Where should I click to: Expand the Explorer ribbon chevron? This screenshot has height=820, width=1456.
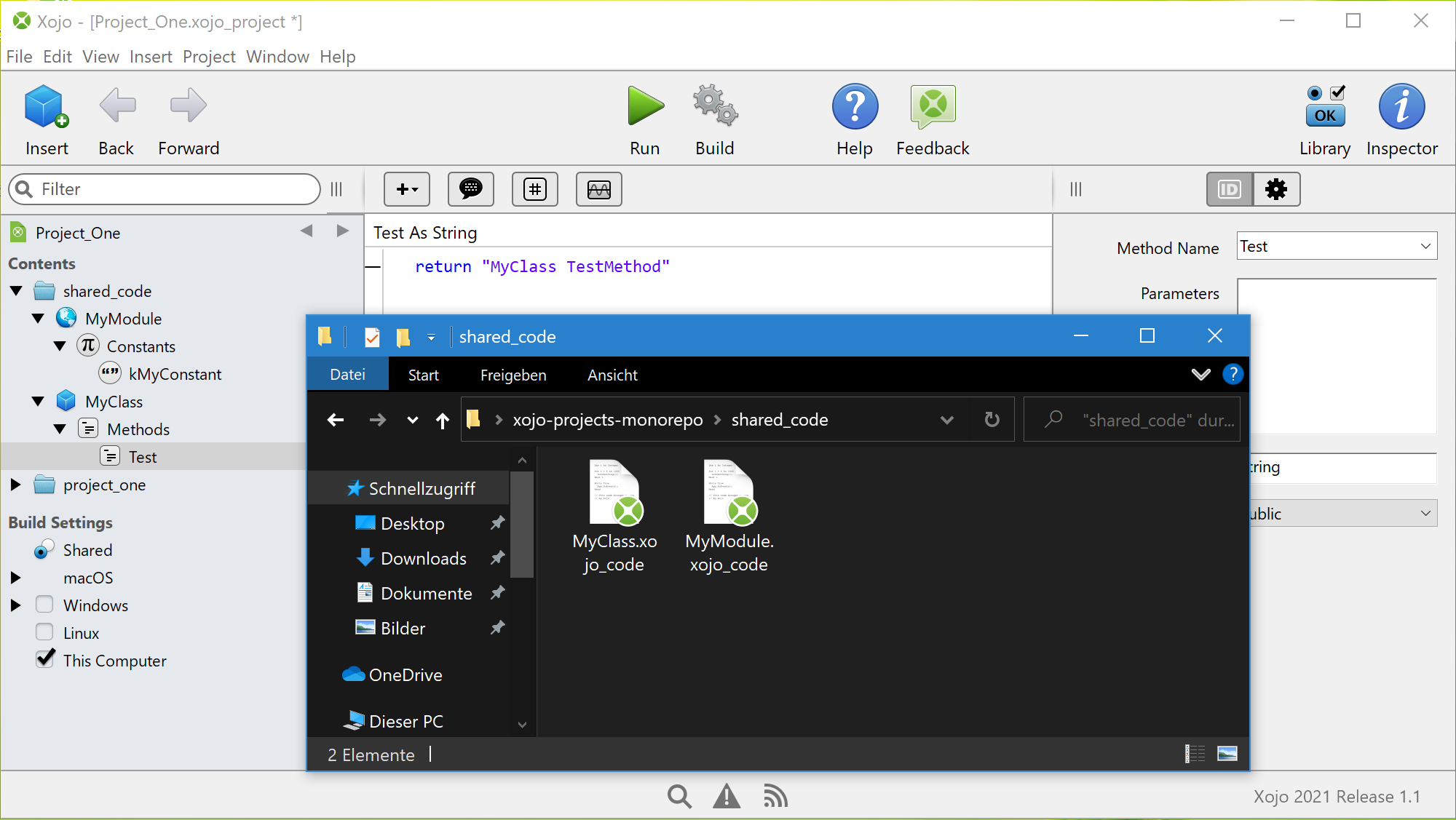pos(1200,374)
